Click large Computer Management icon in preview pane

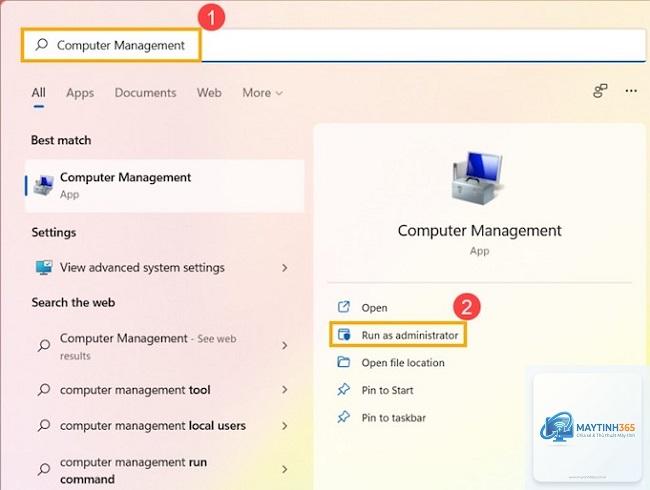coord(478,178)
